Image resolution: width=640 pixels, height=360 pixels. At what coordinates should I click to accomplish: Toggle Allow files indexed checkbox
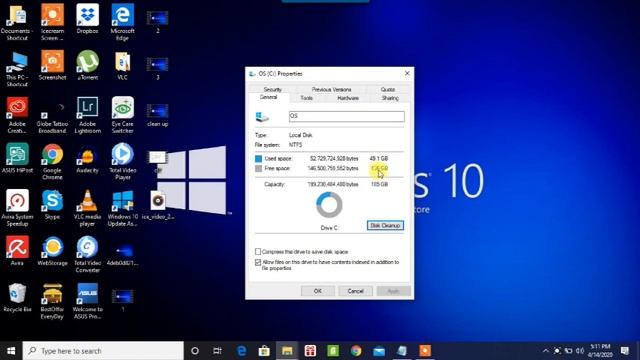pyautogui.click(x=258, y=262)
